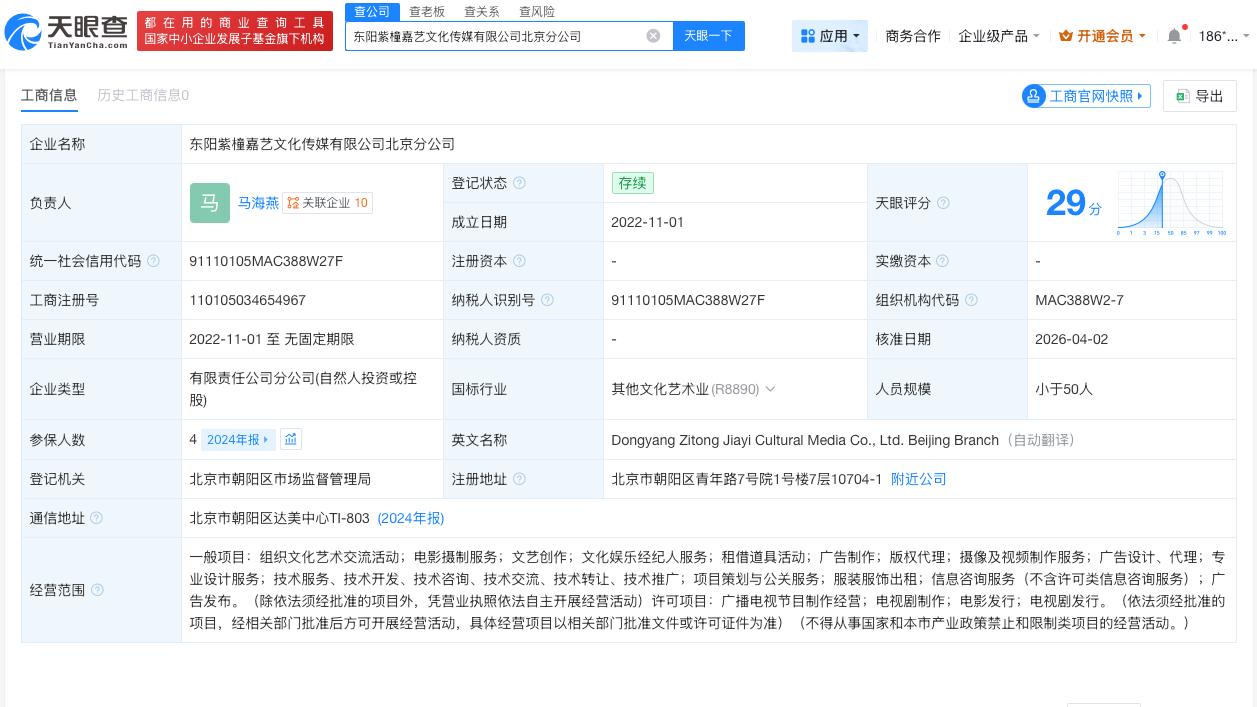Switch to the 查老板 search tab

[428, 11]
